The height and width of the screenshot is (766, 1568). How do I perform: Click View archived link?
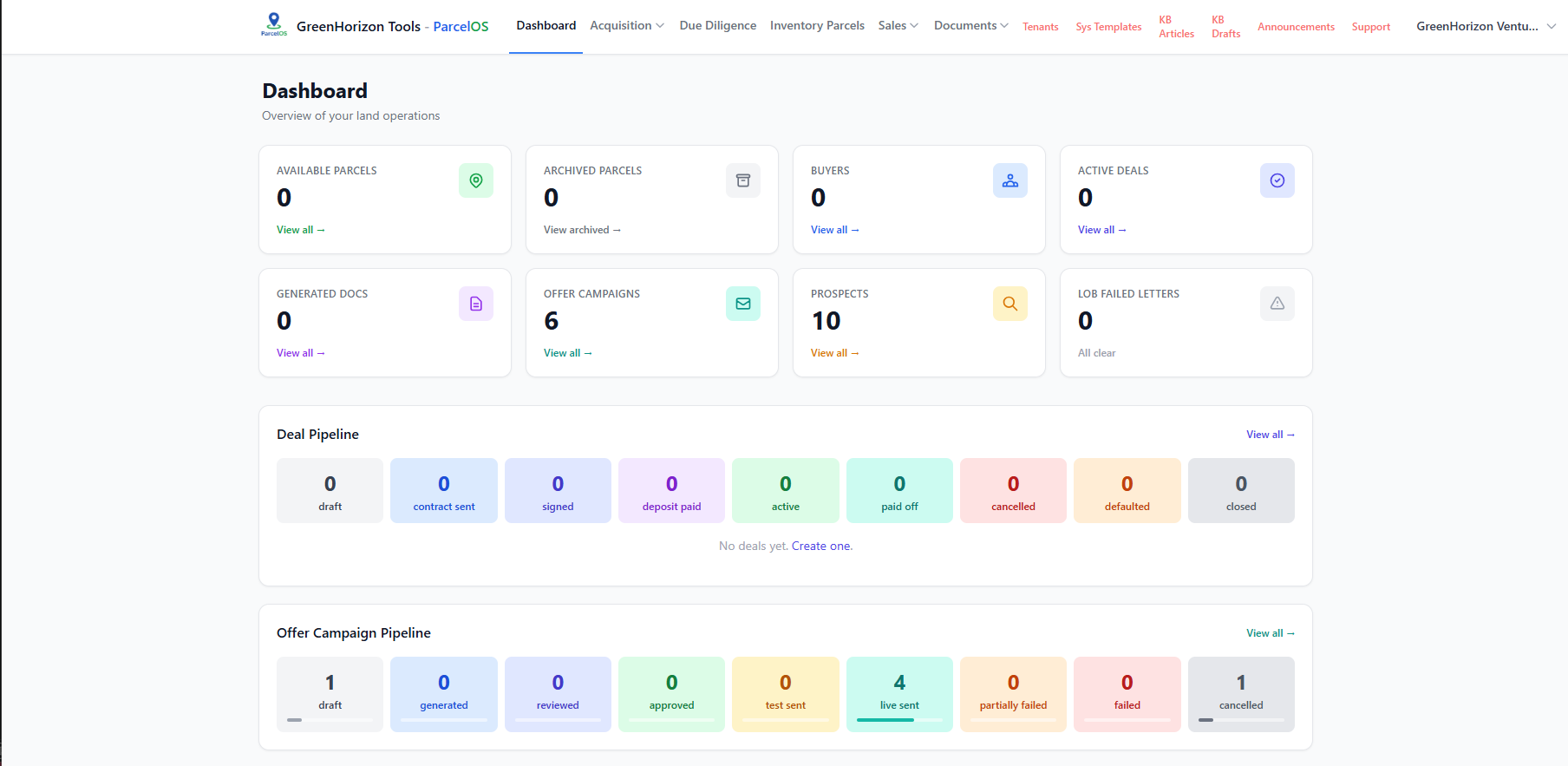click(x=582, y=230)
